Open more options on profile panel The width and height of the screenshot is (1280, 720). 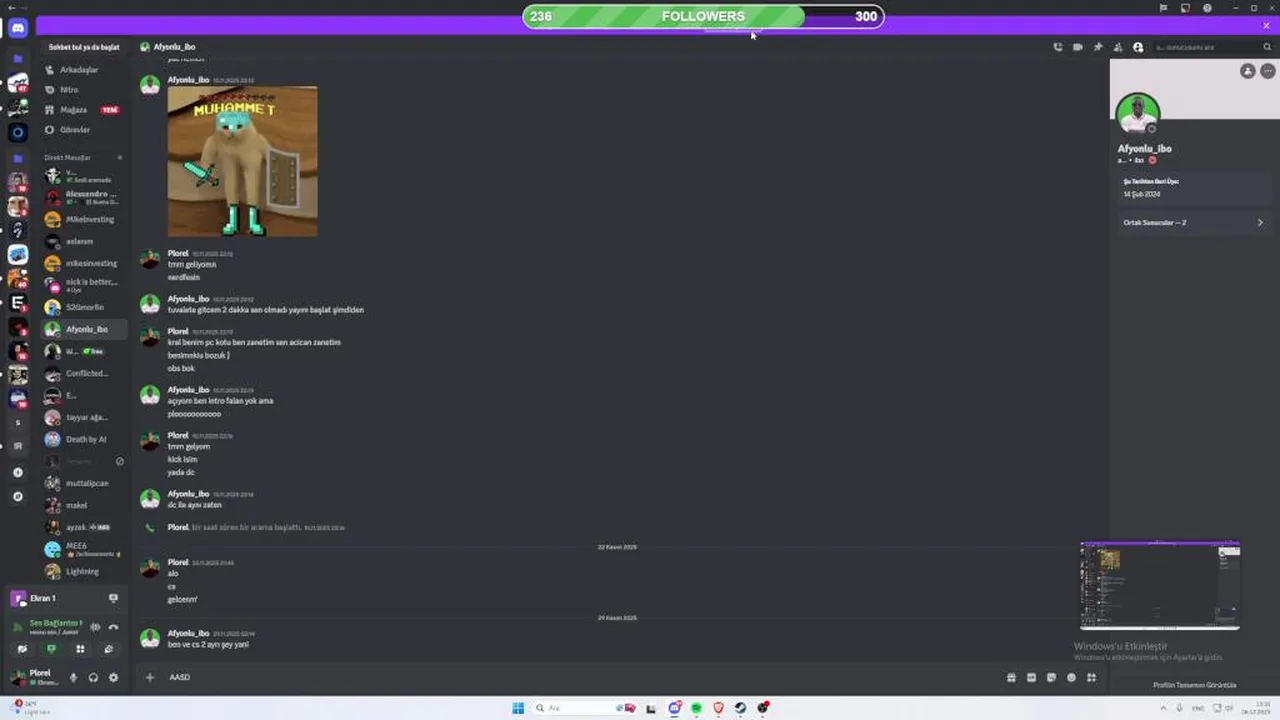pyautogui.click(x=1267, y=71)
